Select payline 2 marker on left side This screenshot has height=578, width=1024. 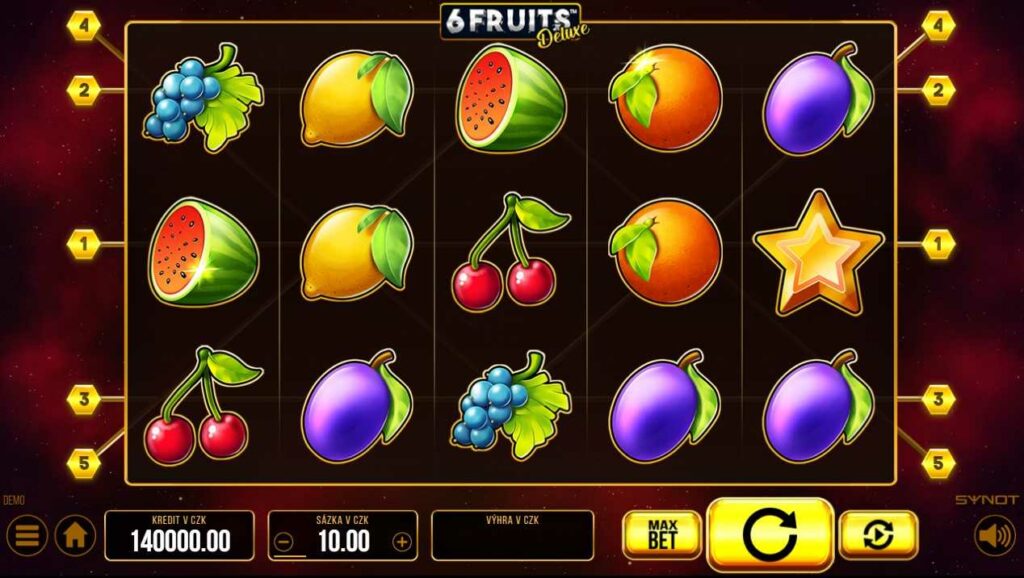click(84, 91)
